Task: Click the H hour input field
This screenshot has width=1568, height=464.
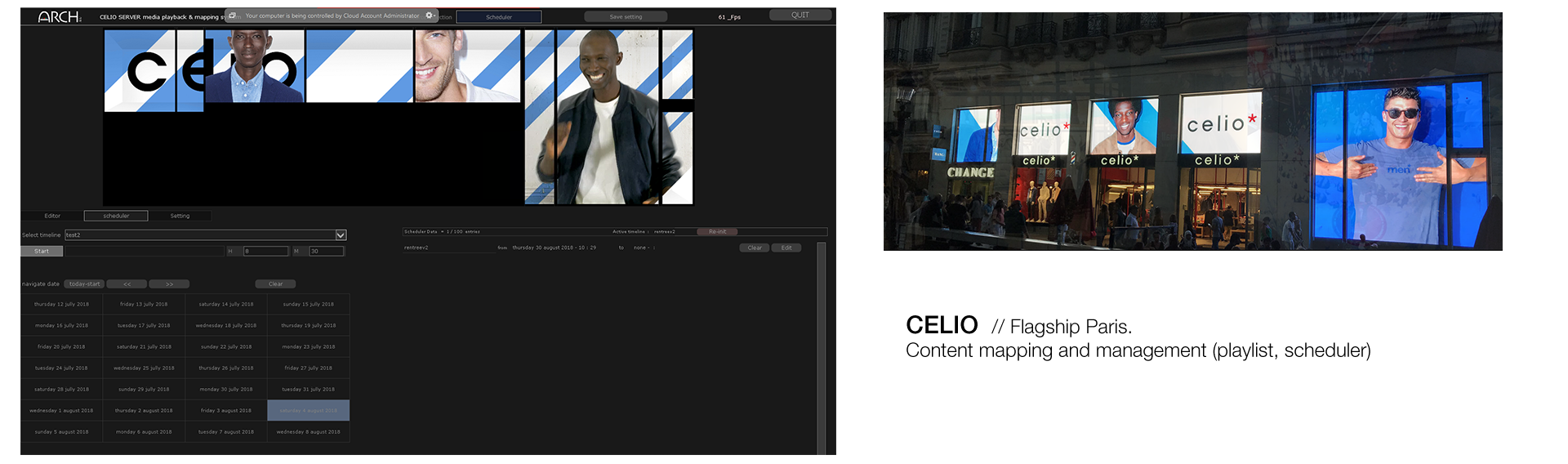Action: (x=265, y=252)
